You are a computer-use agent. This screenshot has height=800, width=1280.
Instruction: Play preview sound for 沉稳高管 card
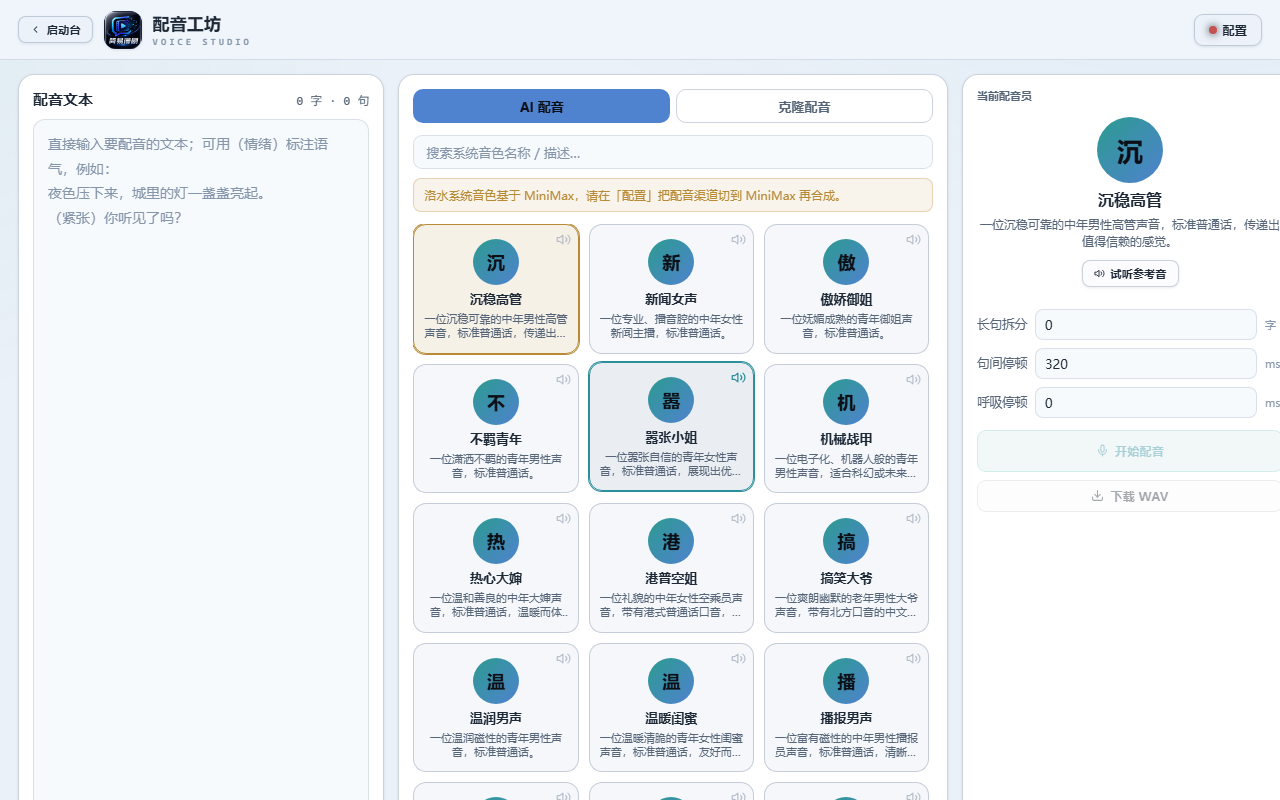563,240
